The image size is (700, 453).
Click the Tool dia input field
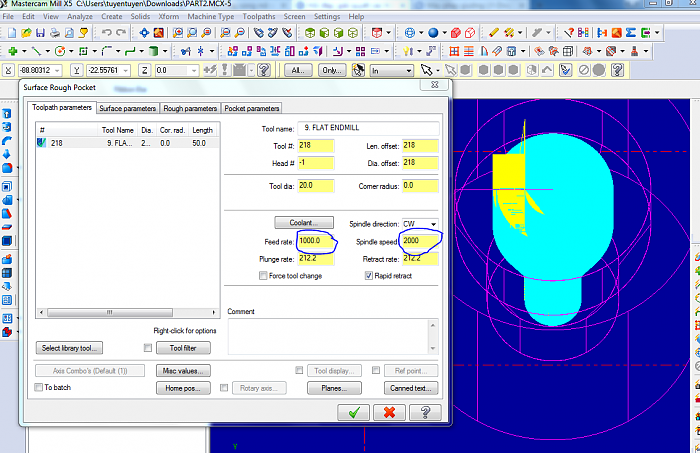315,185
